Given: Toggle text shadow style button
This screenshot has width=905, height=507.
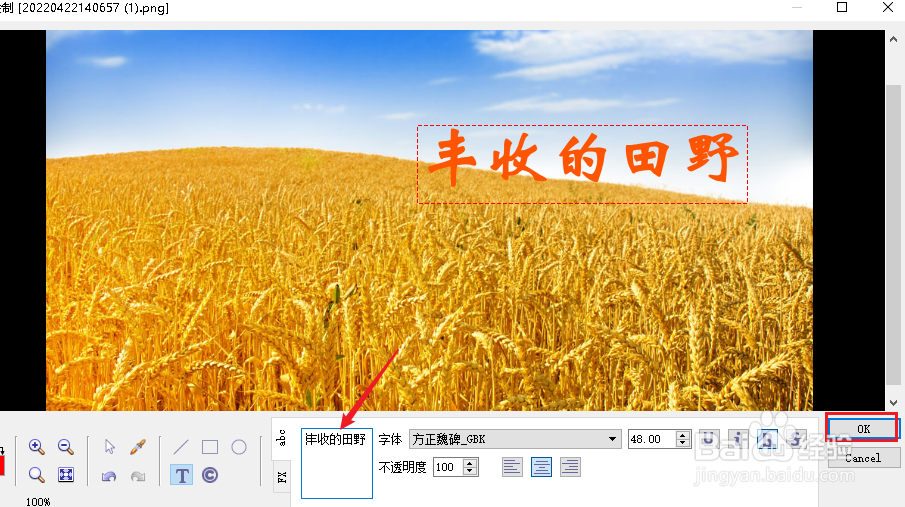Looking at the screenshot, I should tap(767, 439).
